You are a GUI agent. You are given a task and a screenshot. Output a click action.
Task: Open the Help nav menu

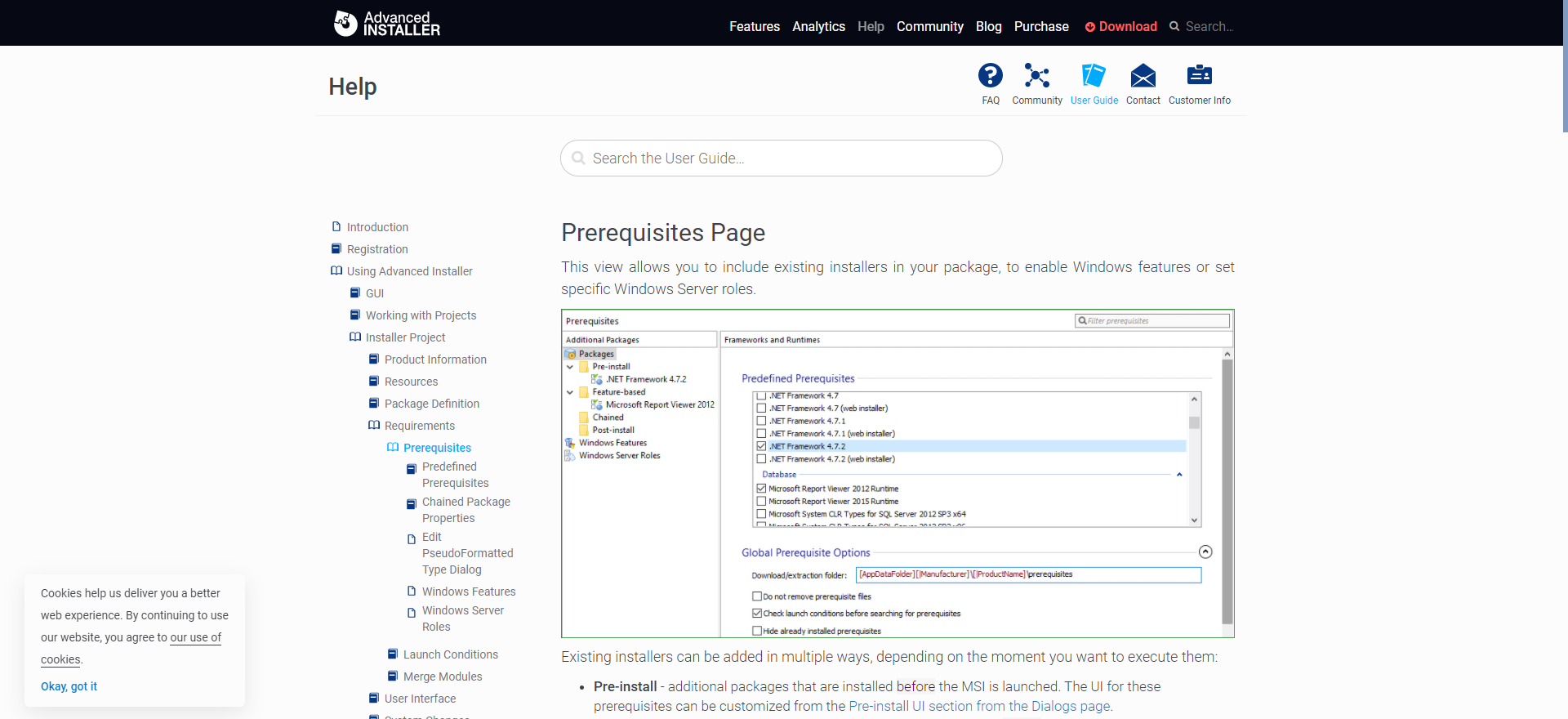[x=871, y=26]
